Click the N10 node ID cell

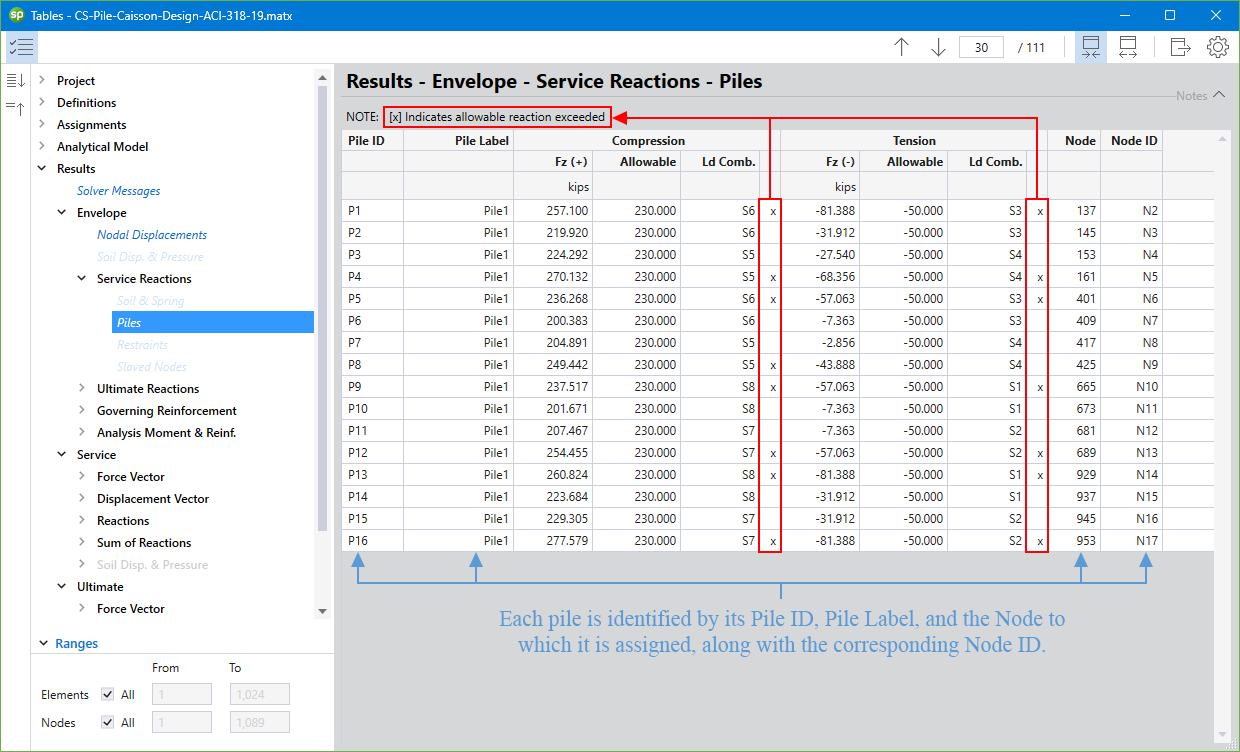point(1131,387)
